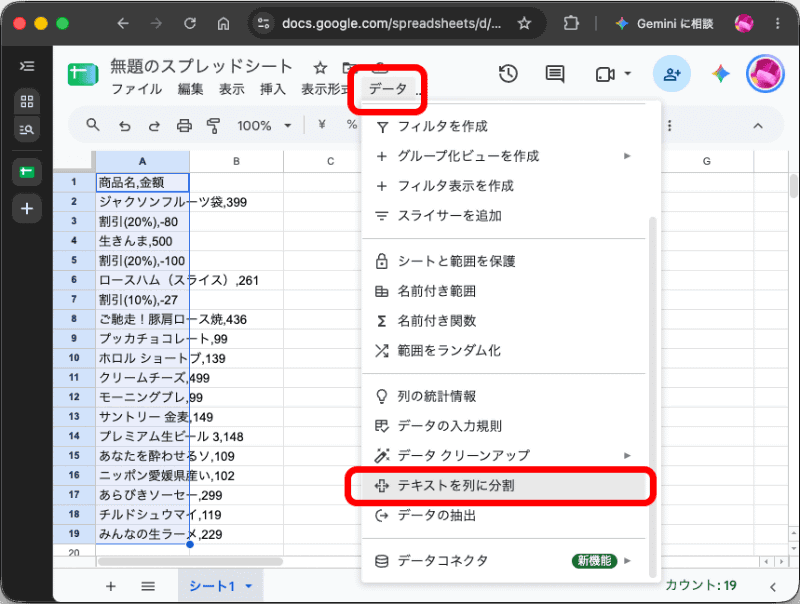This screenshot has height=604, width=800.
Task: Open the extensions puzzle icon
Action: 570,23
